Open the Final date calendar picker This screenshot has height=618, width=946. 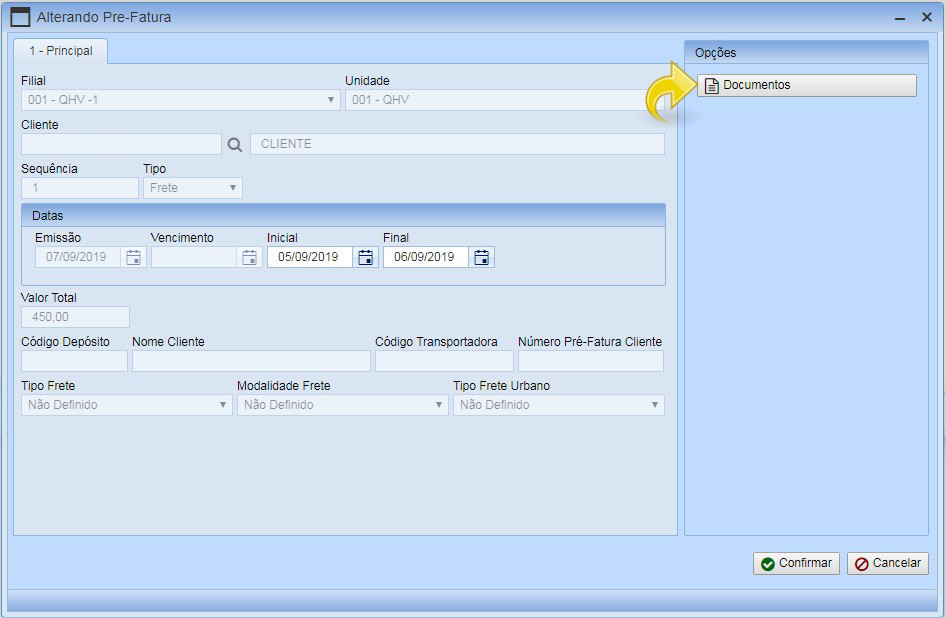pos(482,257)
